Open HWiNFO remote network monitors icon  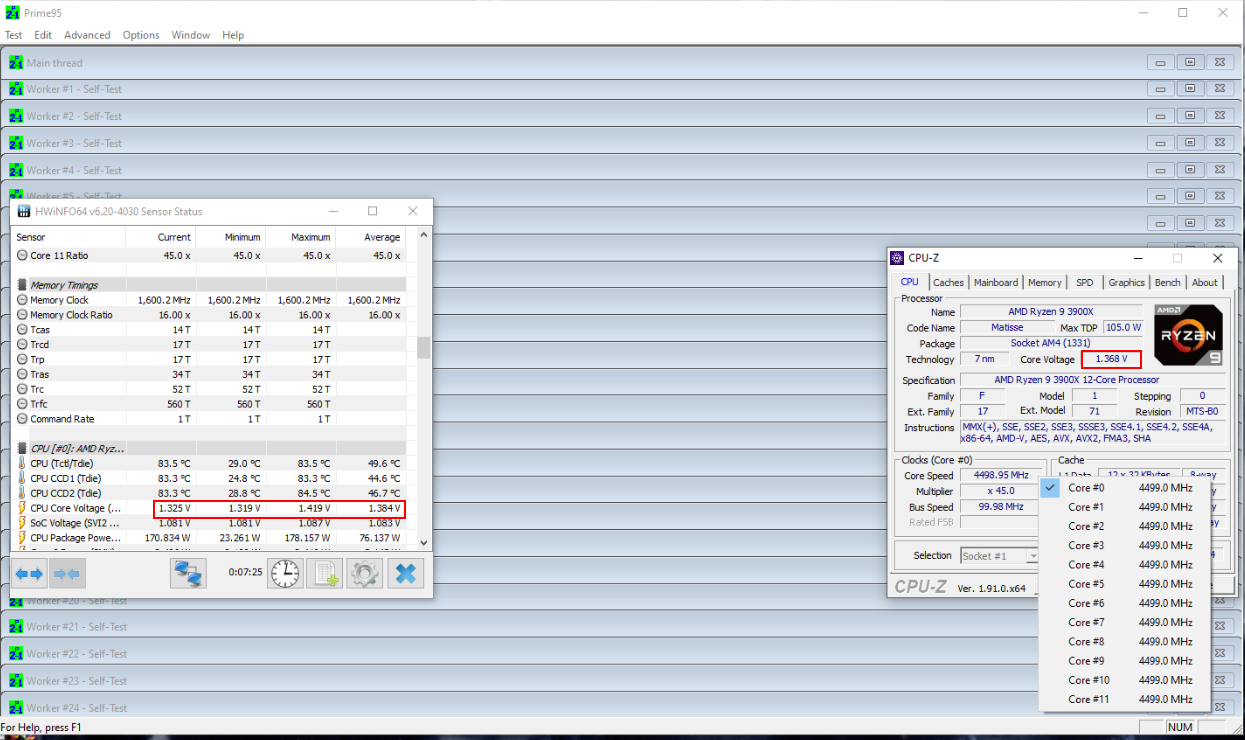[x=188, y=573]
